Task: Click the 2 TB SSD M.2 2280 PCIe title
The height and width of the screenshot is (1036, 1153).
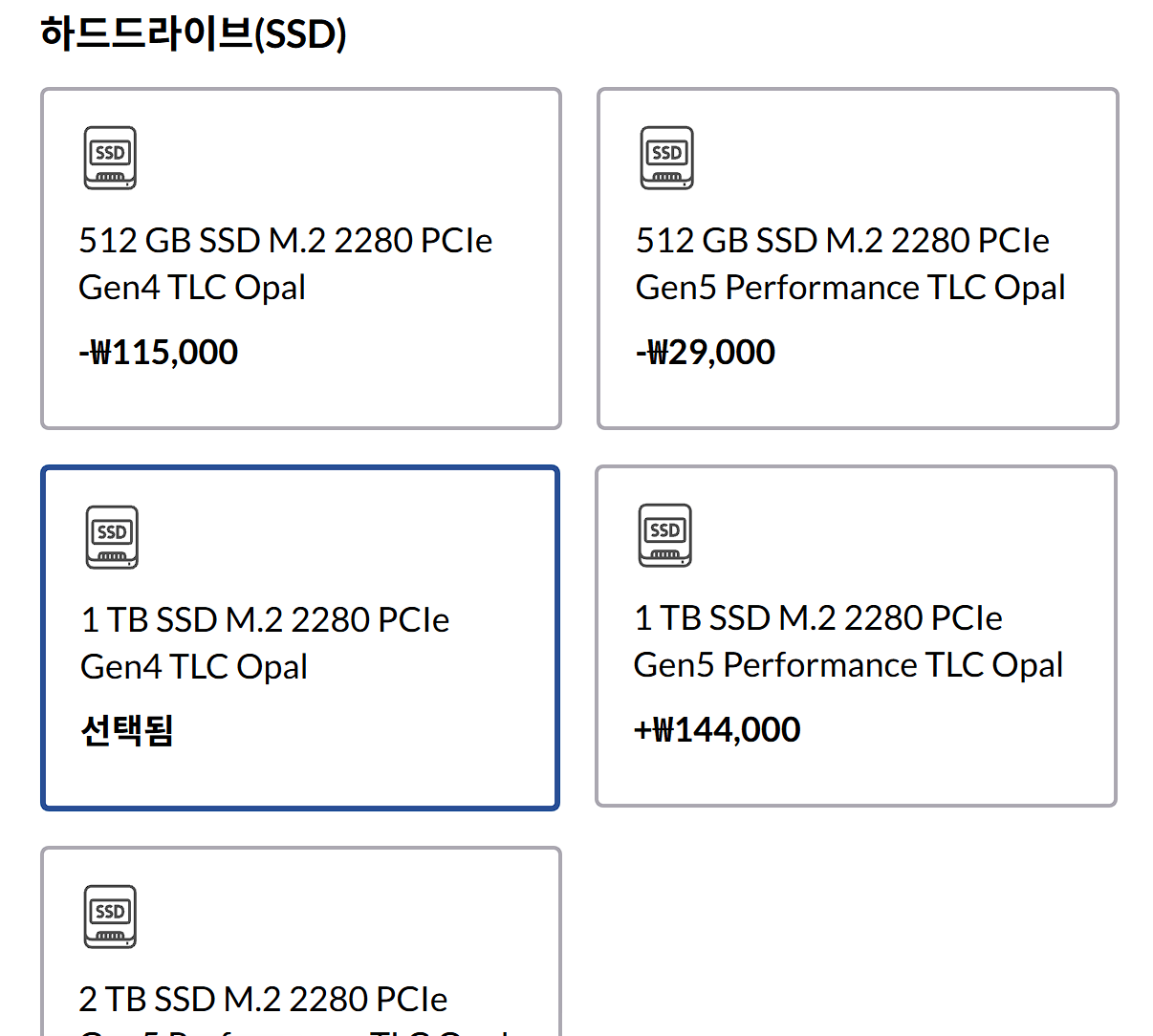Action: pos(263,999)
